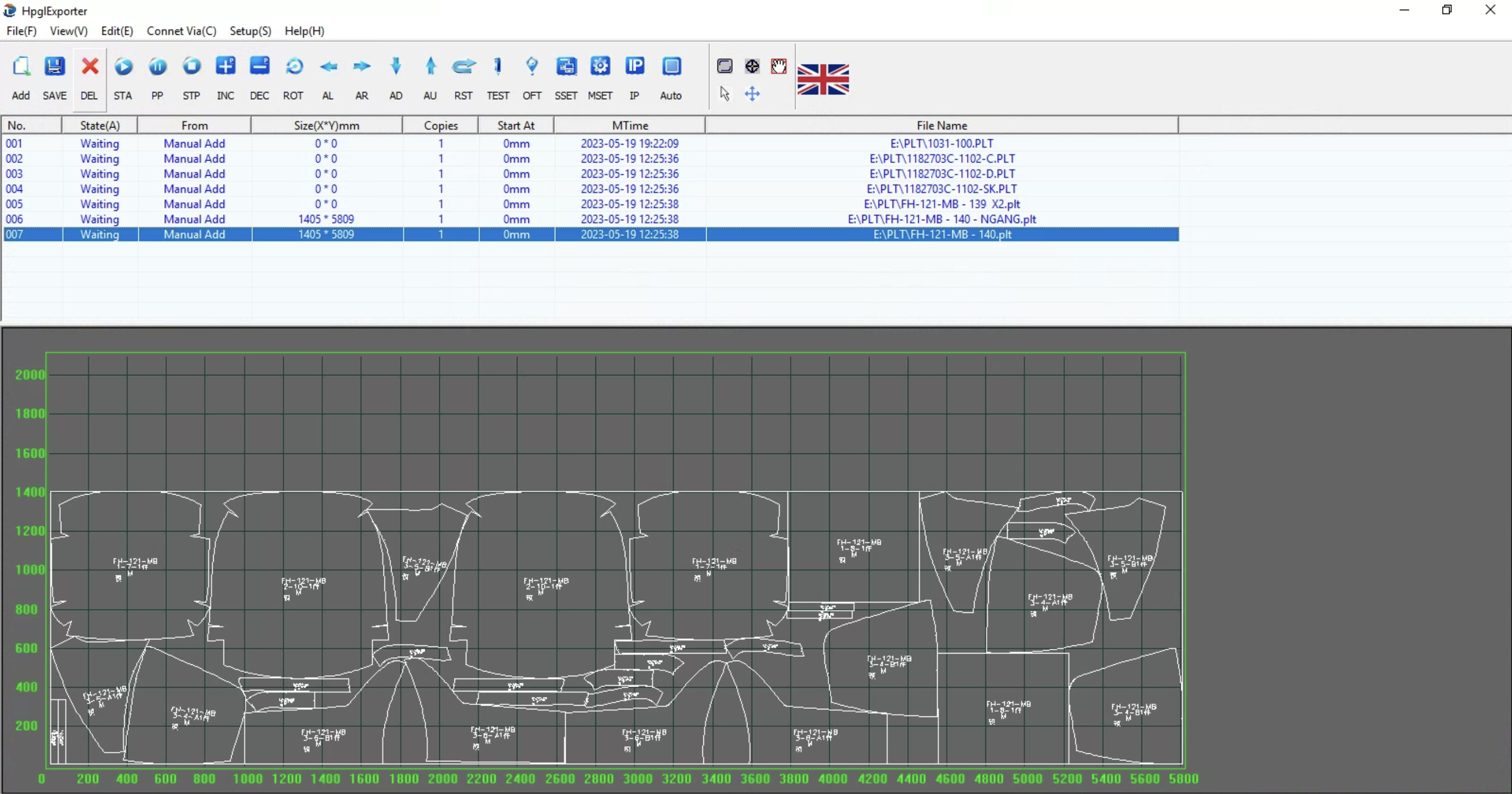Image resolution: width=1512 pixels, height=794 pixels.
Task: Click the DEL delete icon
Action: point(89,66)
